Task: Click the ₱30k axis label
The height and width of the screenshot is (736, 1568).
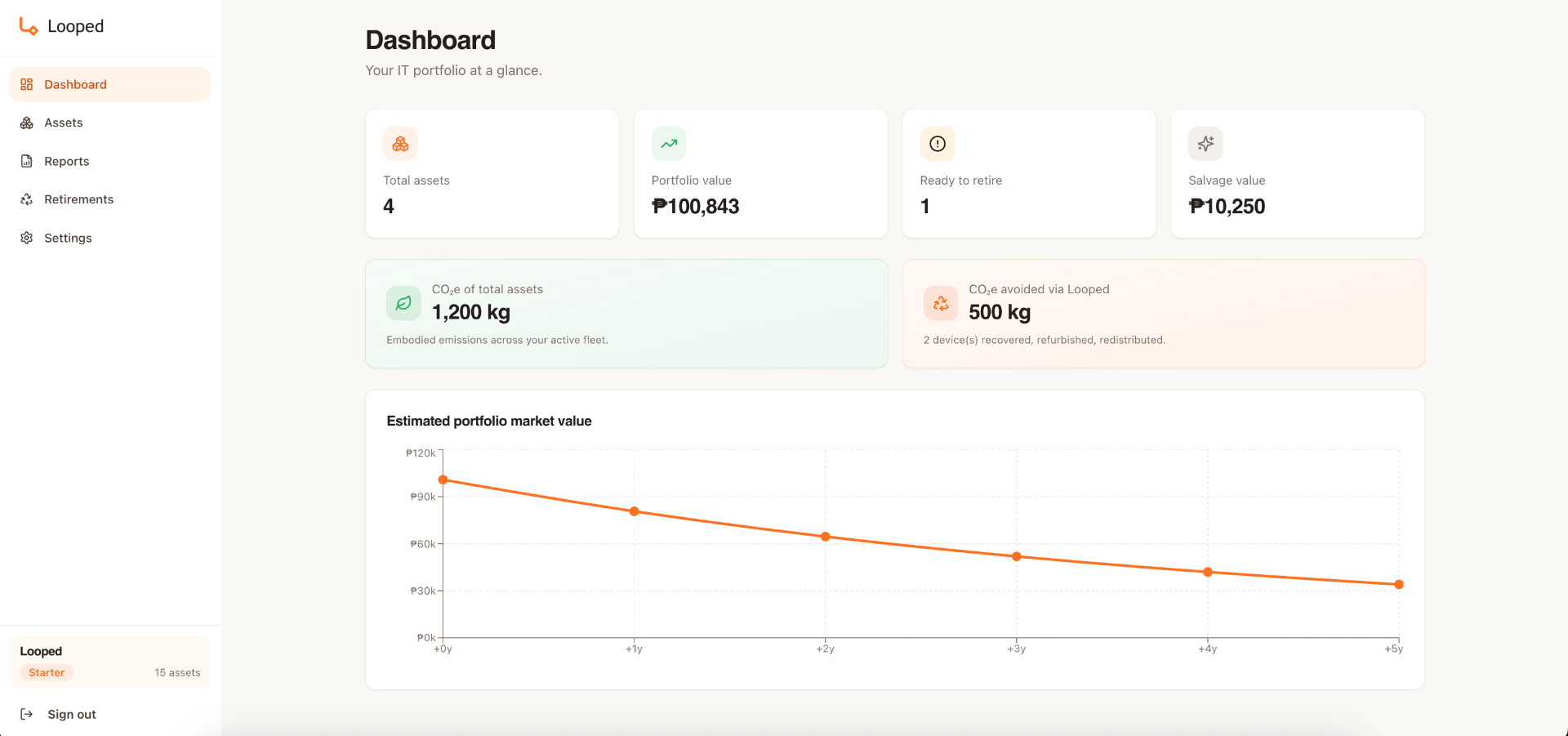Action: point(423,591)
